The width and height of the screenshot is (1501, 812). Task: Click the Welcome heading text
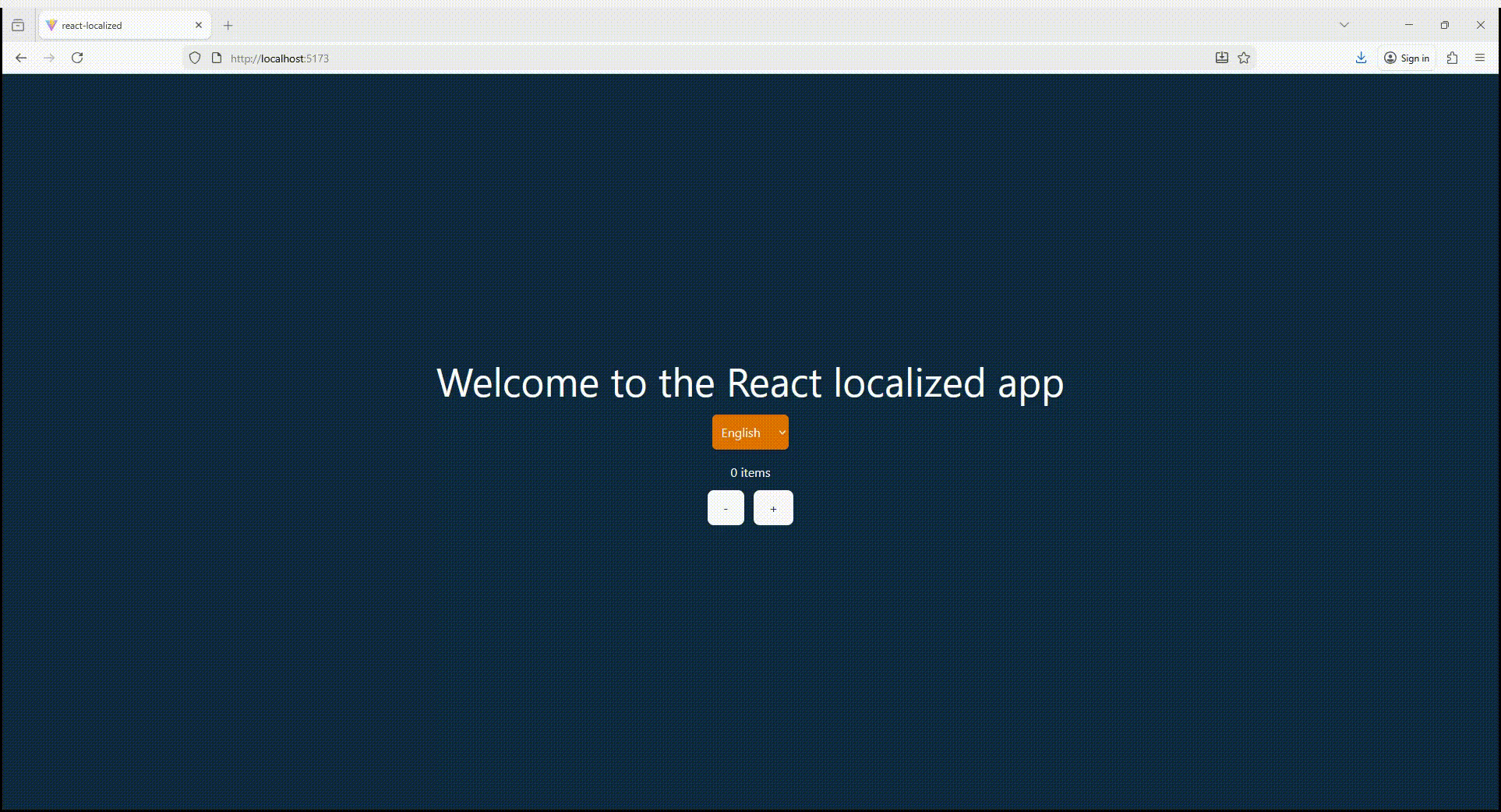[x=750, y=383]
